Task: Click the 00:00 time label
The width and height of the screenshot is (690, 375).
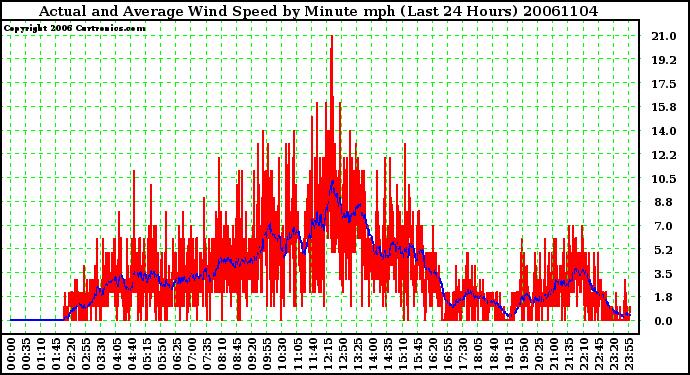Action: tap(11, 354)
